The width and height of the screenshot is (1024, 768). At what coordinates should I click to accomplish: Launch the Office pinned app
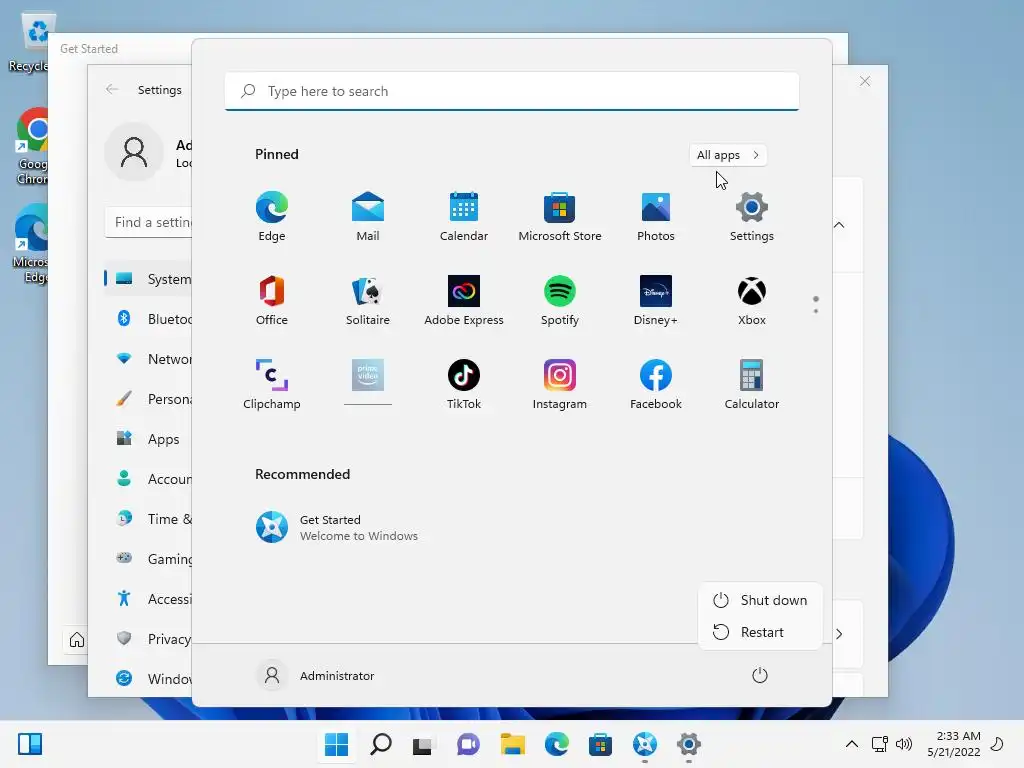[x=272, y=300]
